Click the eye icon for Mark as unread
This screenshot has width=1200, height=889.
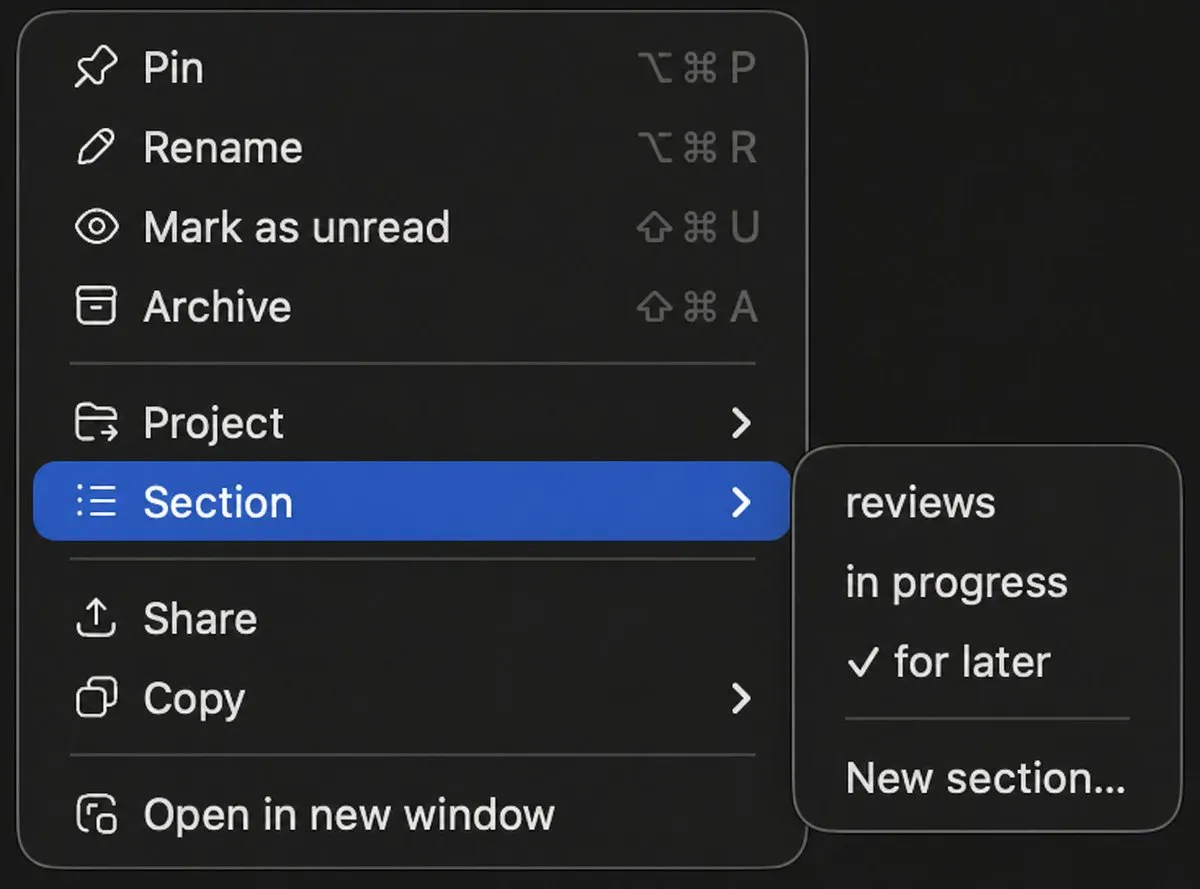click(x=96, y=227)
